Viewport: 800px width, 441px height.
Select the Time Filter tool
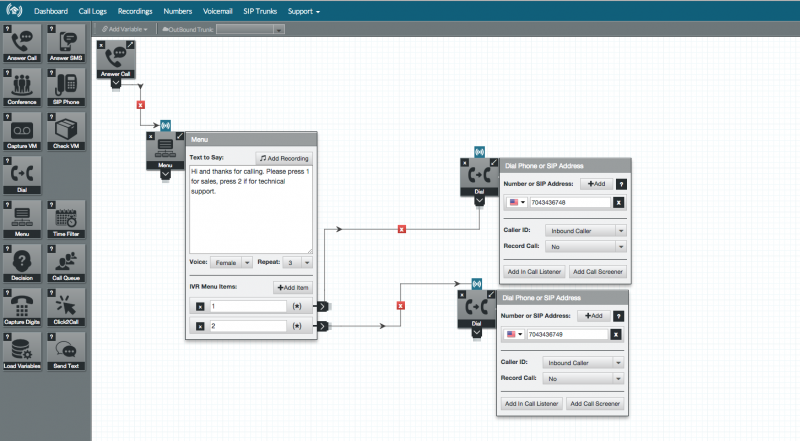point(66,220)
